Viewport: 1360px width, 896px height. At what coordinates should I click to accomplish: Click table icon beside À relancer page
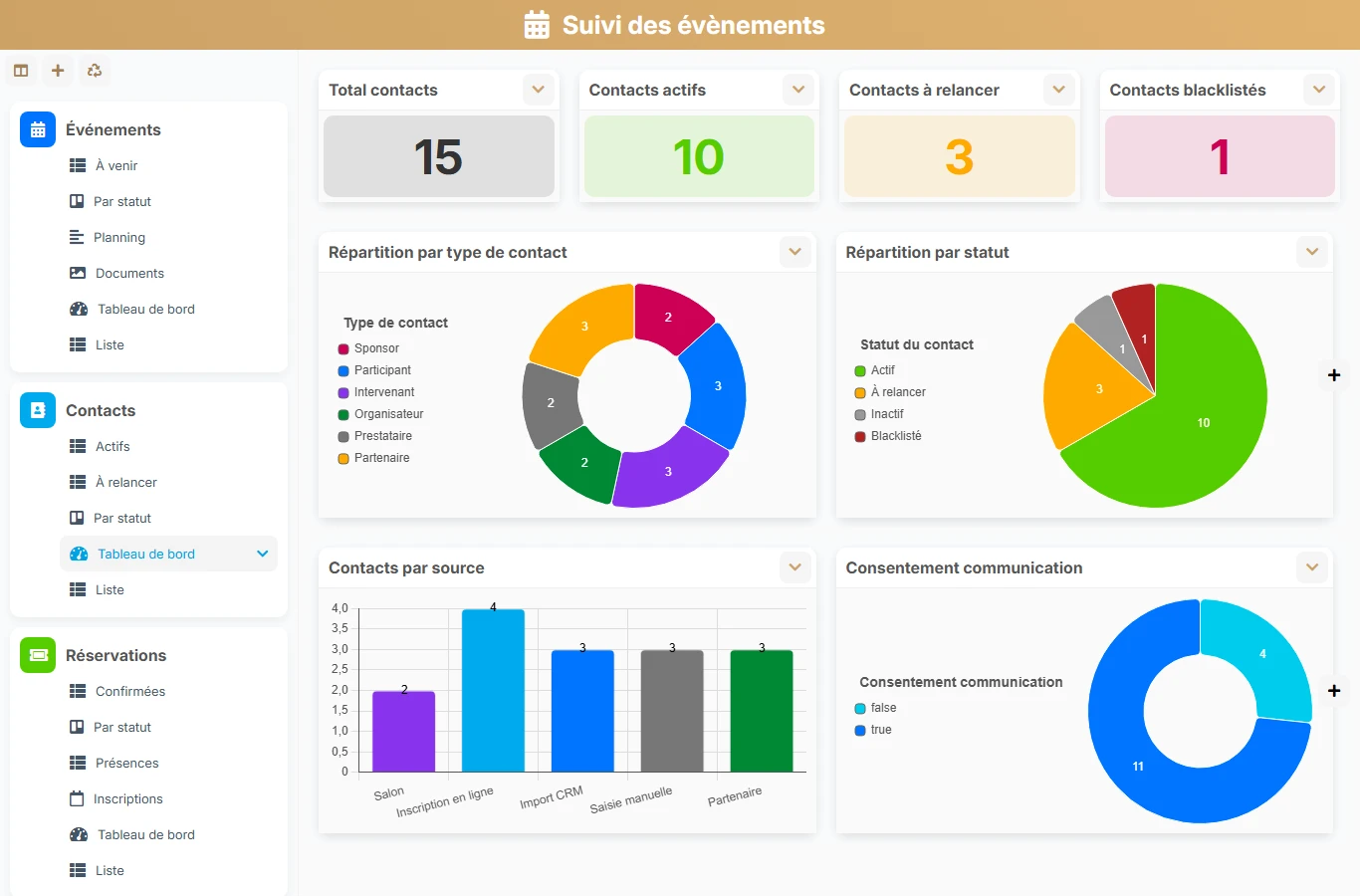click(x=78, y=482)
